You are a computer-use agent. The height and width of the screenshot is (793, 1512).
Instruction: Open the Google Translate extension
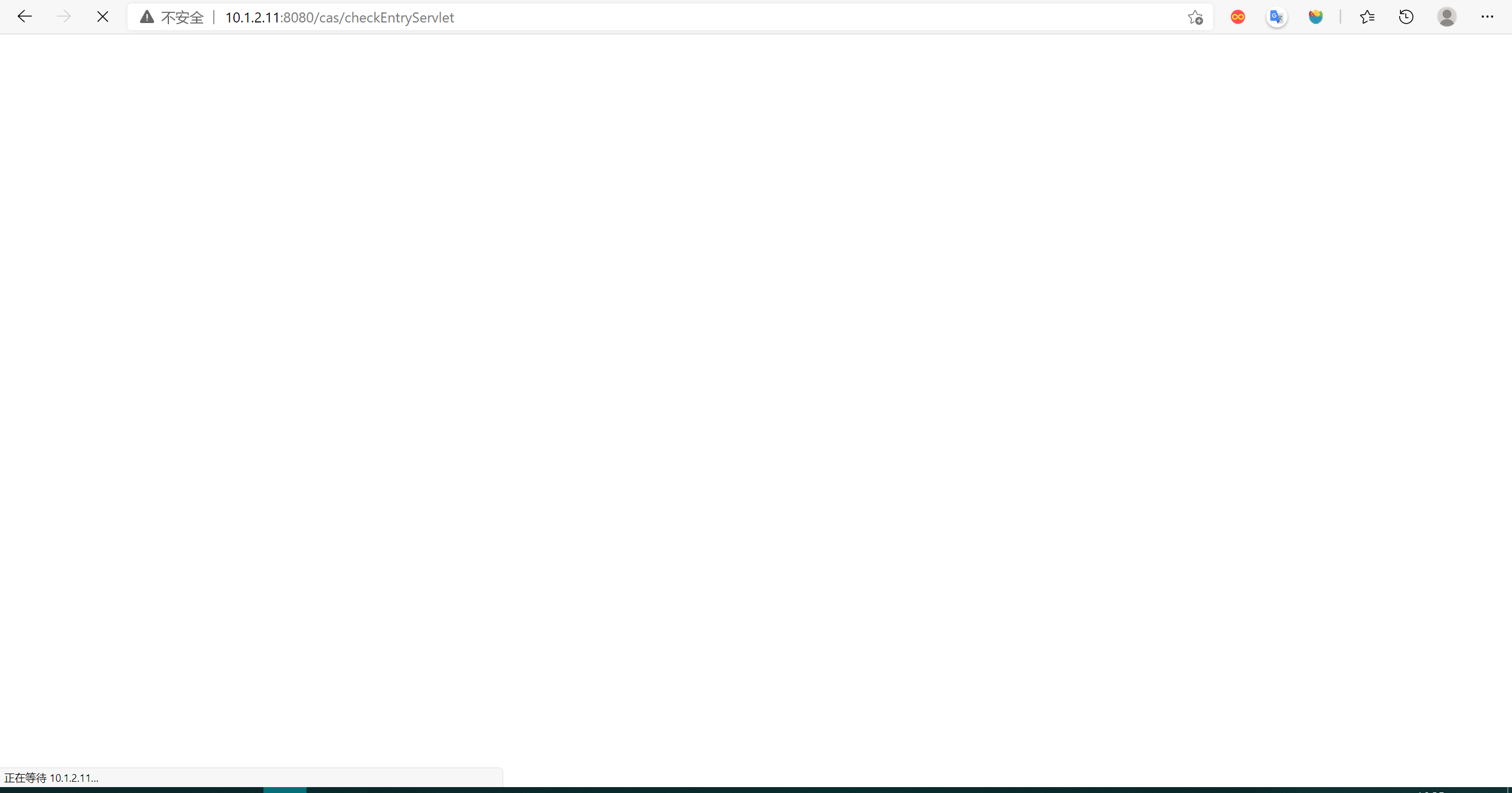pos(1276,17)
